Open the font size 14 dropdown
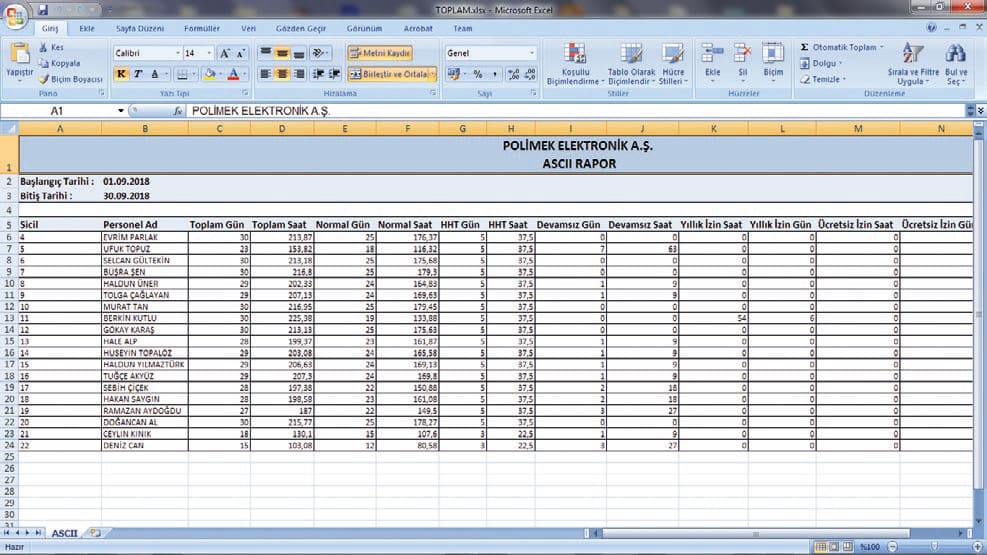 click(x=209, y=53)
